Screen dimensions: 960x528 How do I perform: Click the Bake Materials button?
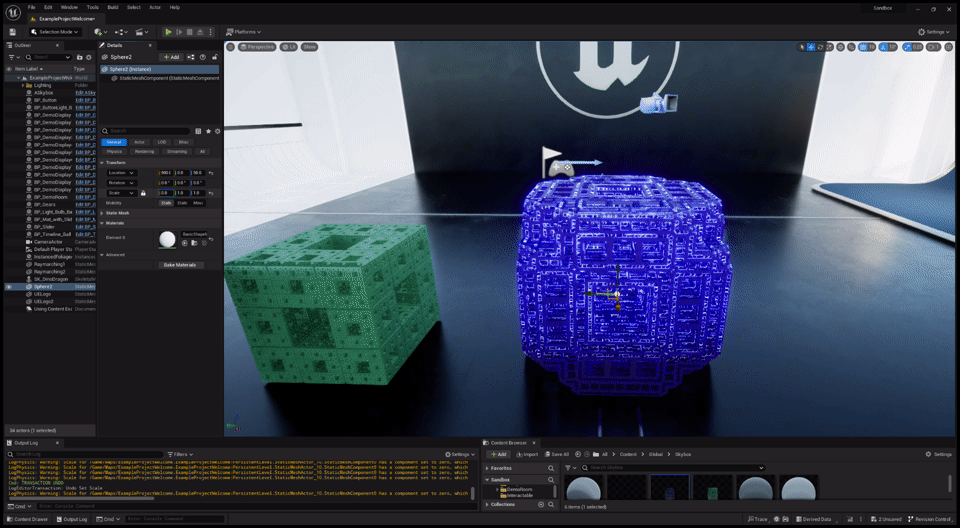pos(179,265)
